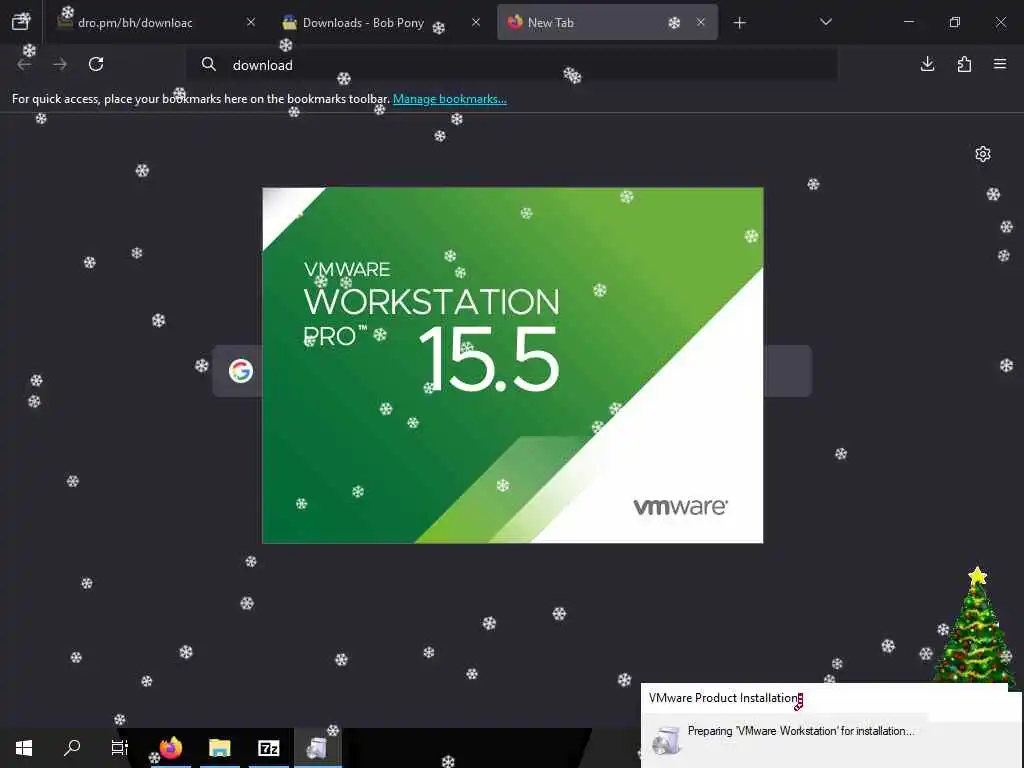This screenshot has height=768, width=1024.
Task: Open the Windows Start menu
Action: point(24,748)
